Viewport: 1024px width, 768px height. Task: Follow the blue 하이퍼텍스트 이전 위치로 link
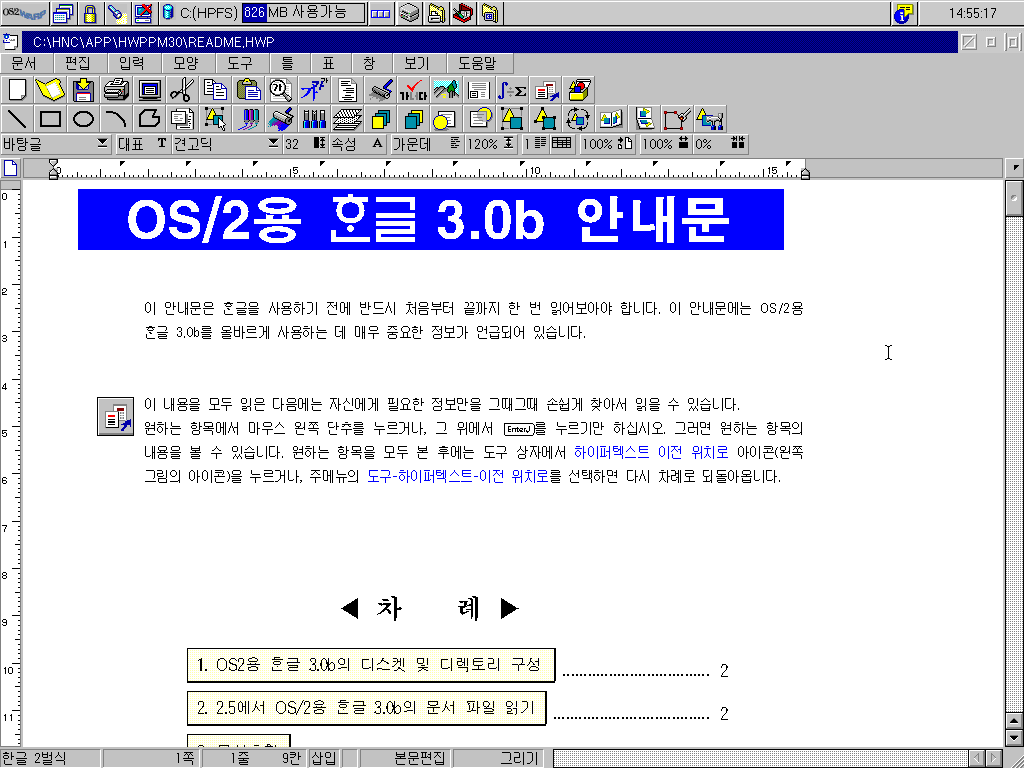tap(650, 452)
